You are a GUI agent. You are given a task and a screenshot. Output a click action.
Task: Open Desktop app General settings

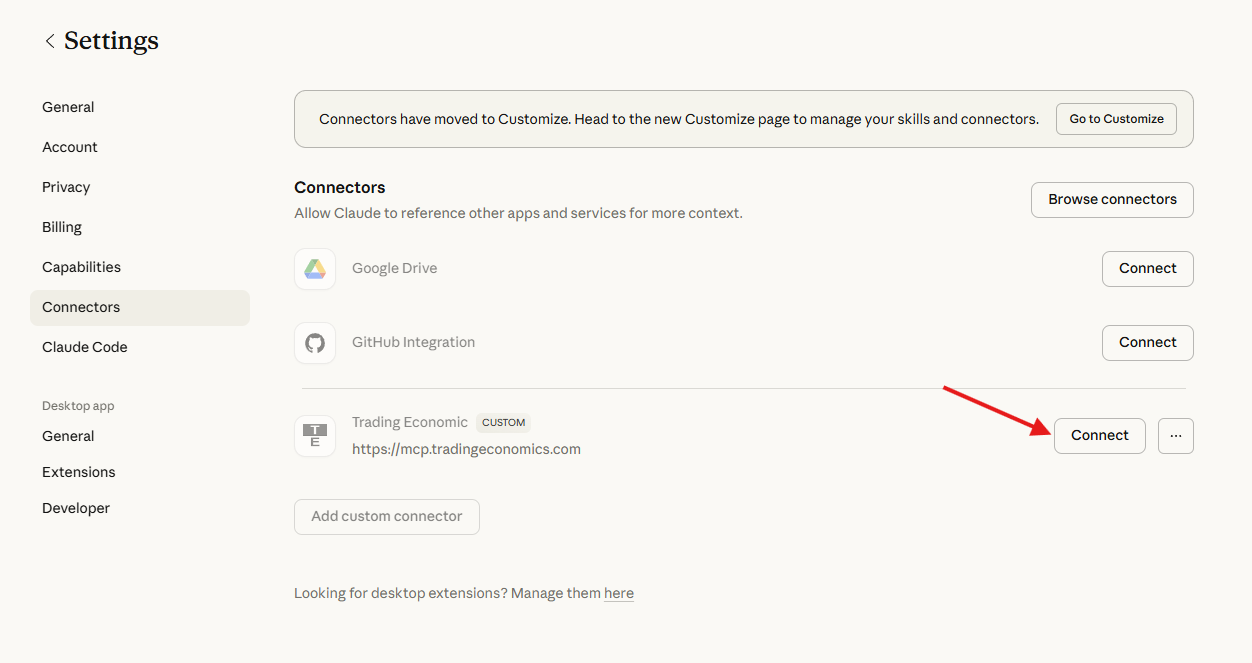(x=68, y=436)
